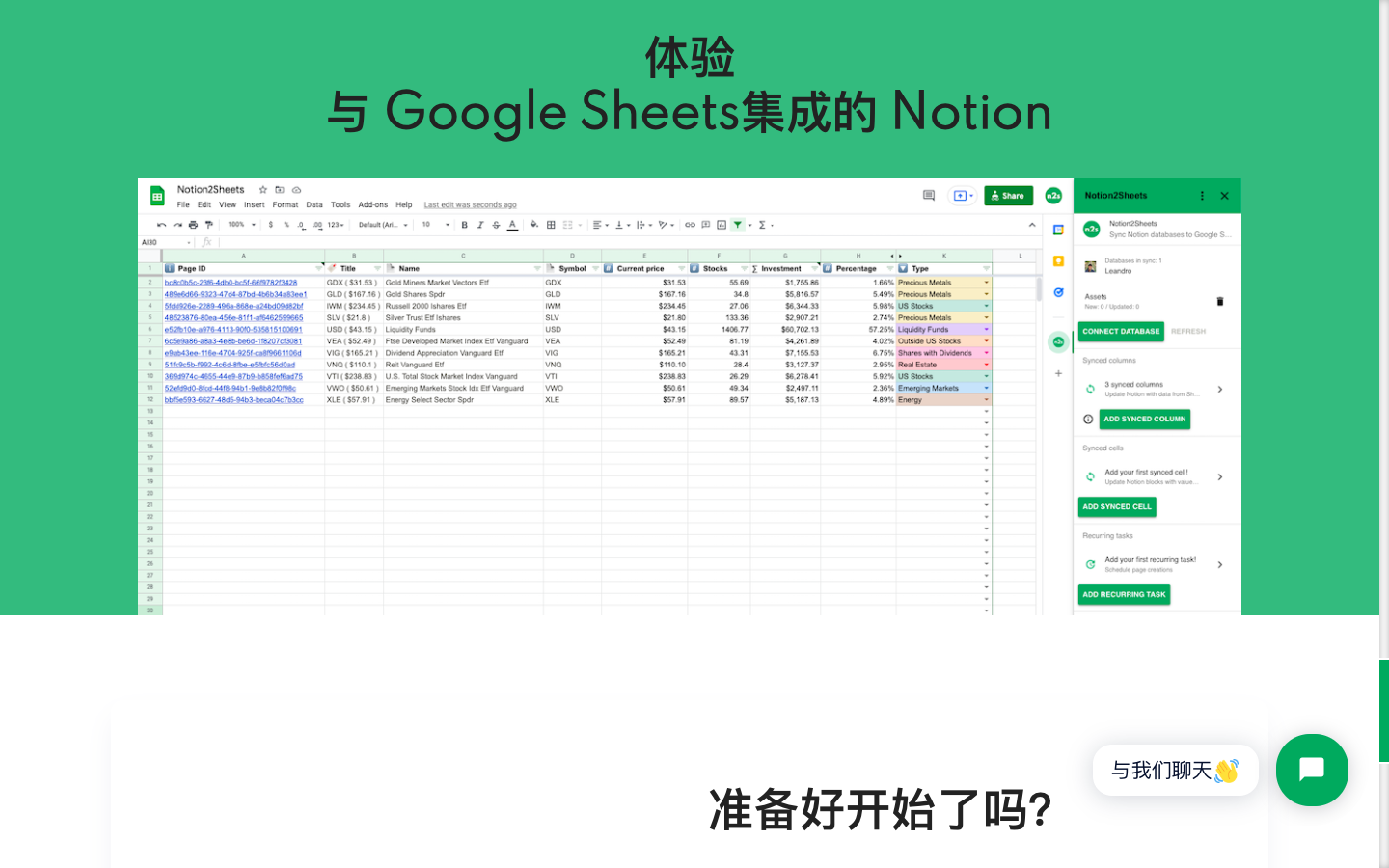
Task: Open the fill color tool
Action: pyautogui.click(x=532, y=225)
